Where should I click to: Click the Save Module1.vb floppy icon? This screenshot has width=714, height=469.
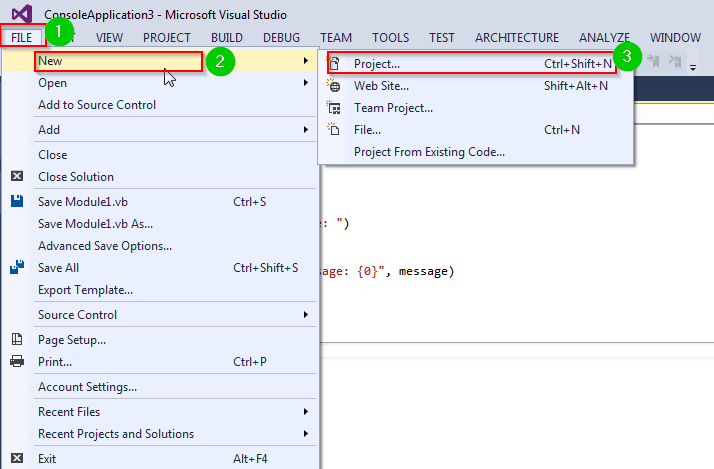17,201
